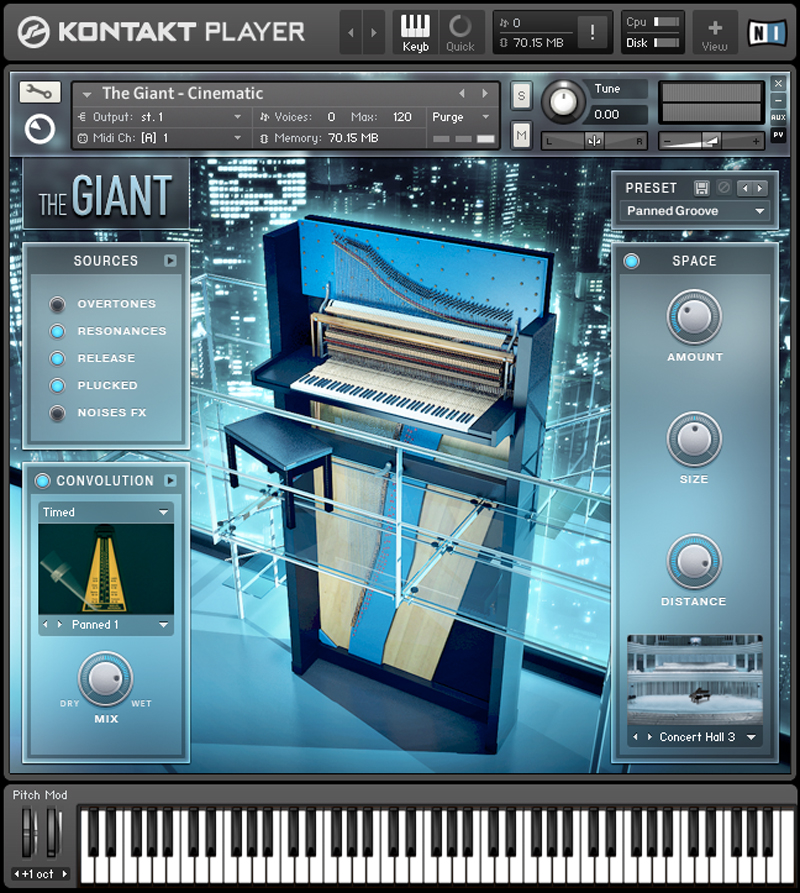The height and width of the screenshot is (893, 800).
Task: Toggle the Space reverb power button
Action: [x=631, y=261]
